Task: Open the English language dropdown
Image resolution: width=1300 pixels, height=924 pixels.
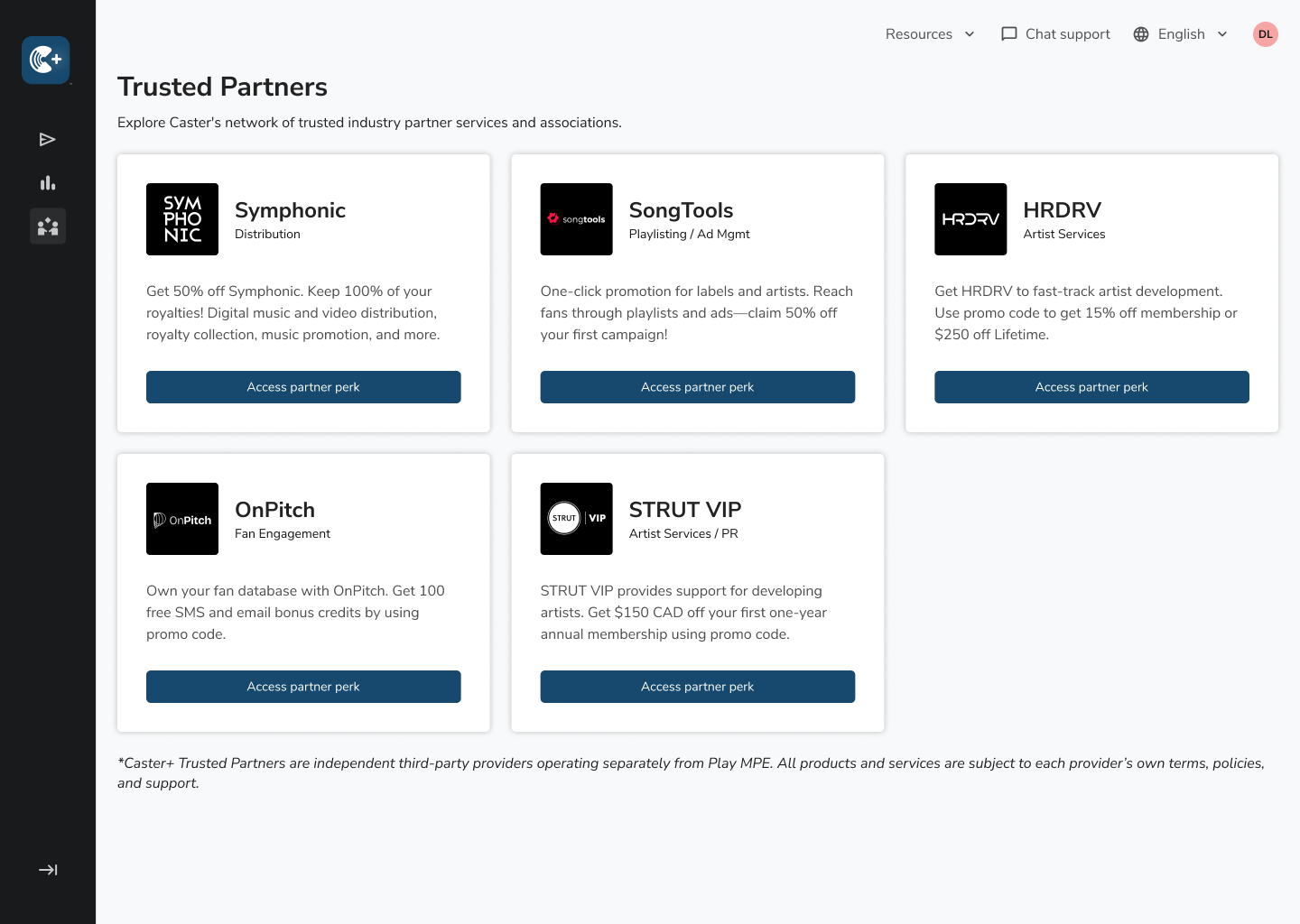Action: pos(1181,34)
